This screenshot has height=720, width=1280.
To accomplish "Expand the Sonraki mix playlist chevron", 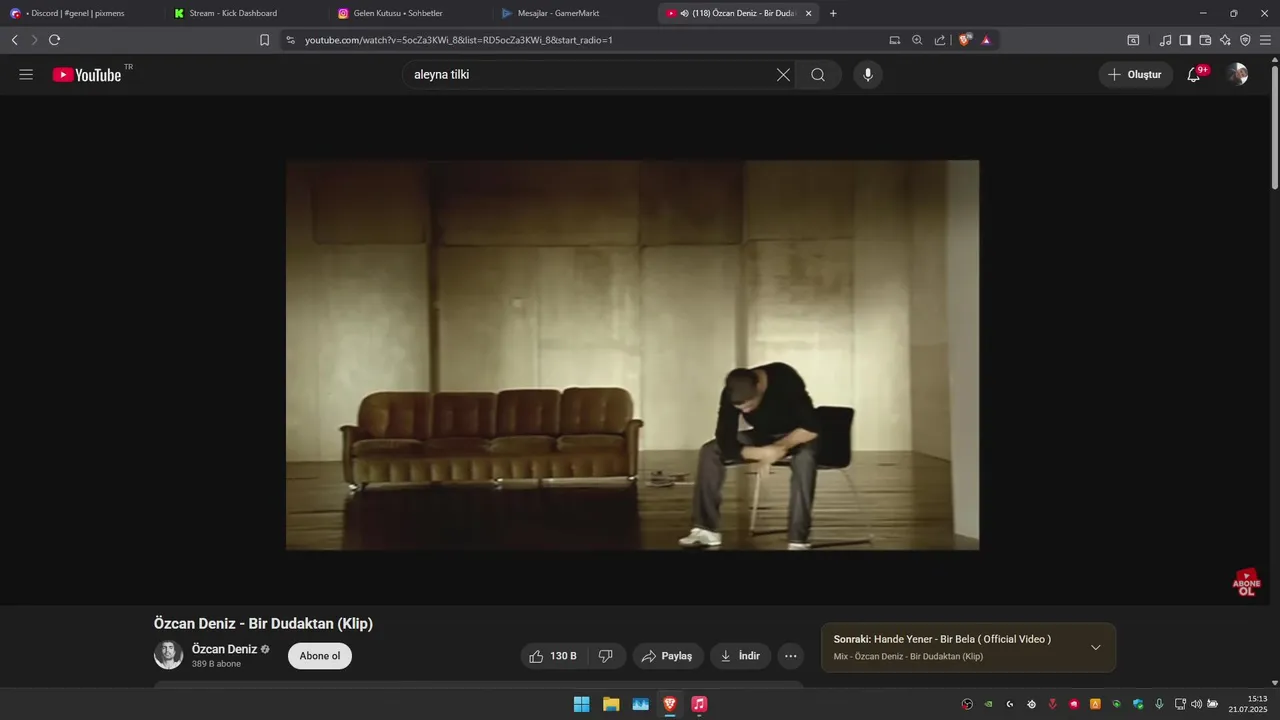I will [x=1095, y=647].
